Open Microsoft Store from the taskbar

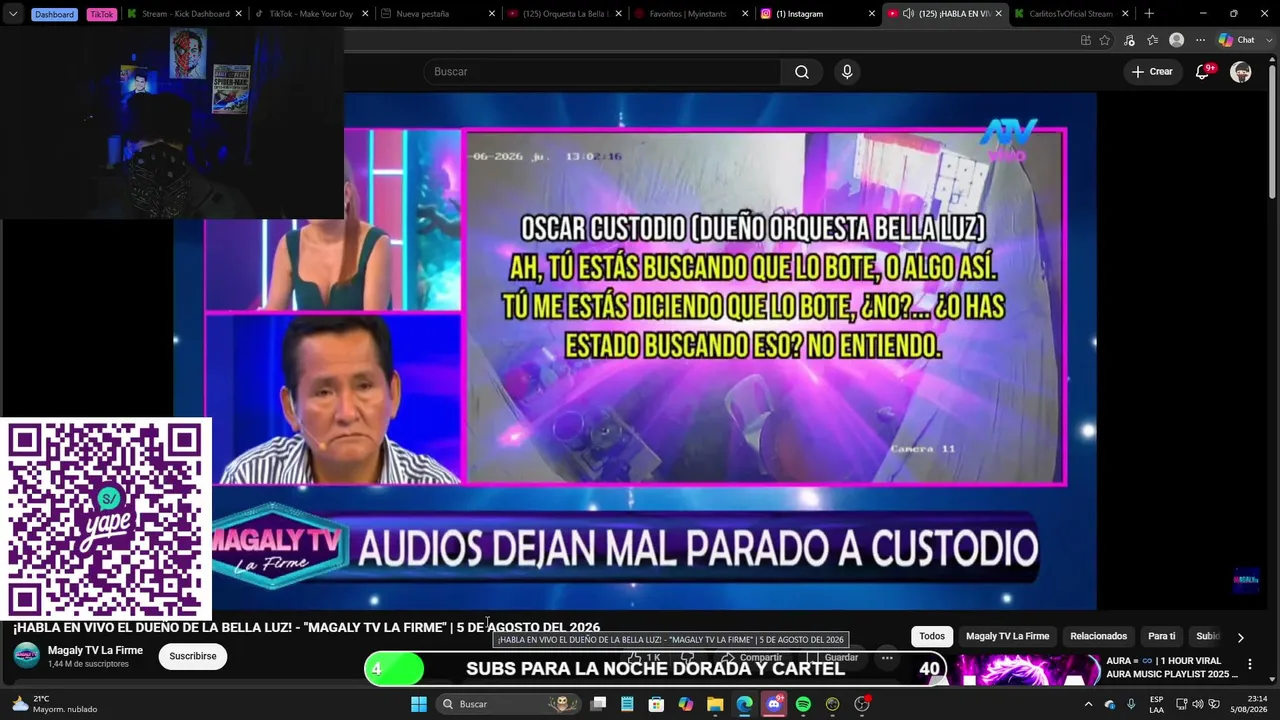click(x=656, y=704)
